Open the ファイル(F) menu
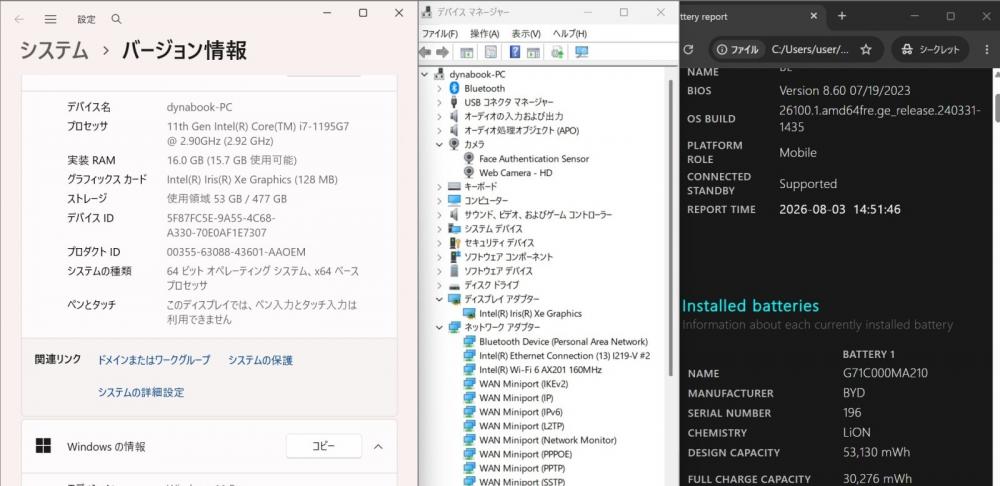The height and width of the screenshot is (486, 1000). tap(440, 34)
